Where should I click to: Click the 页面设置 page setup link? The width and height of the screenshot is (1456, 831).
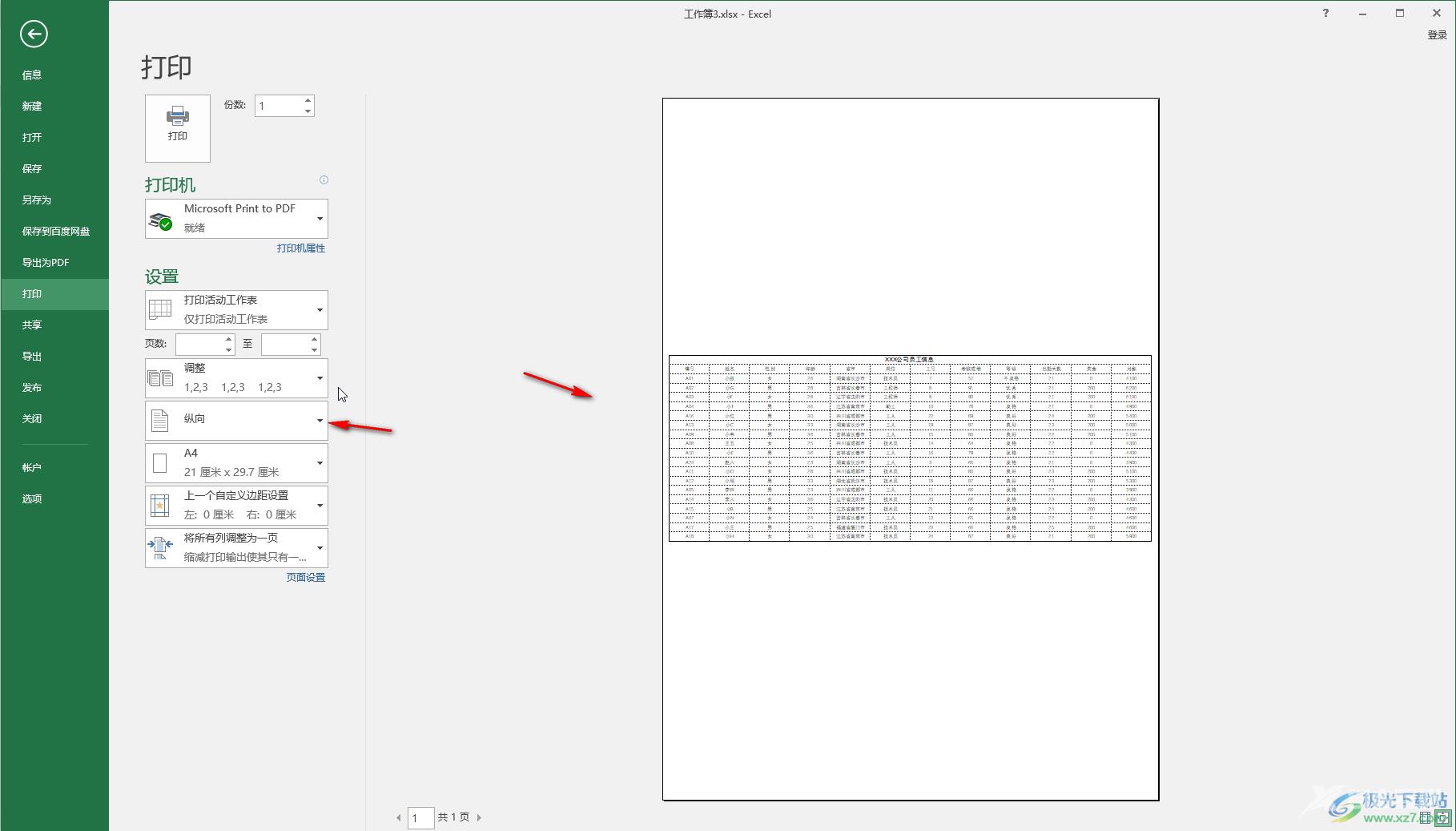[x=306, y=578]
